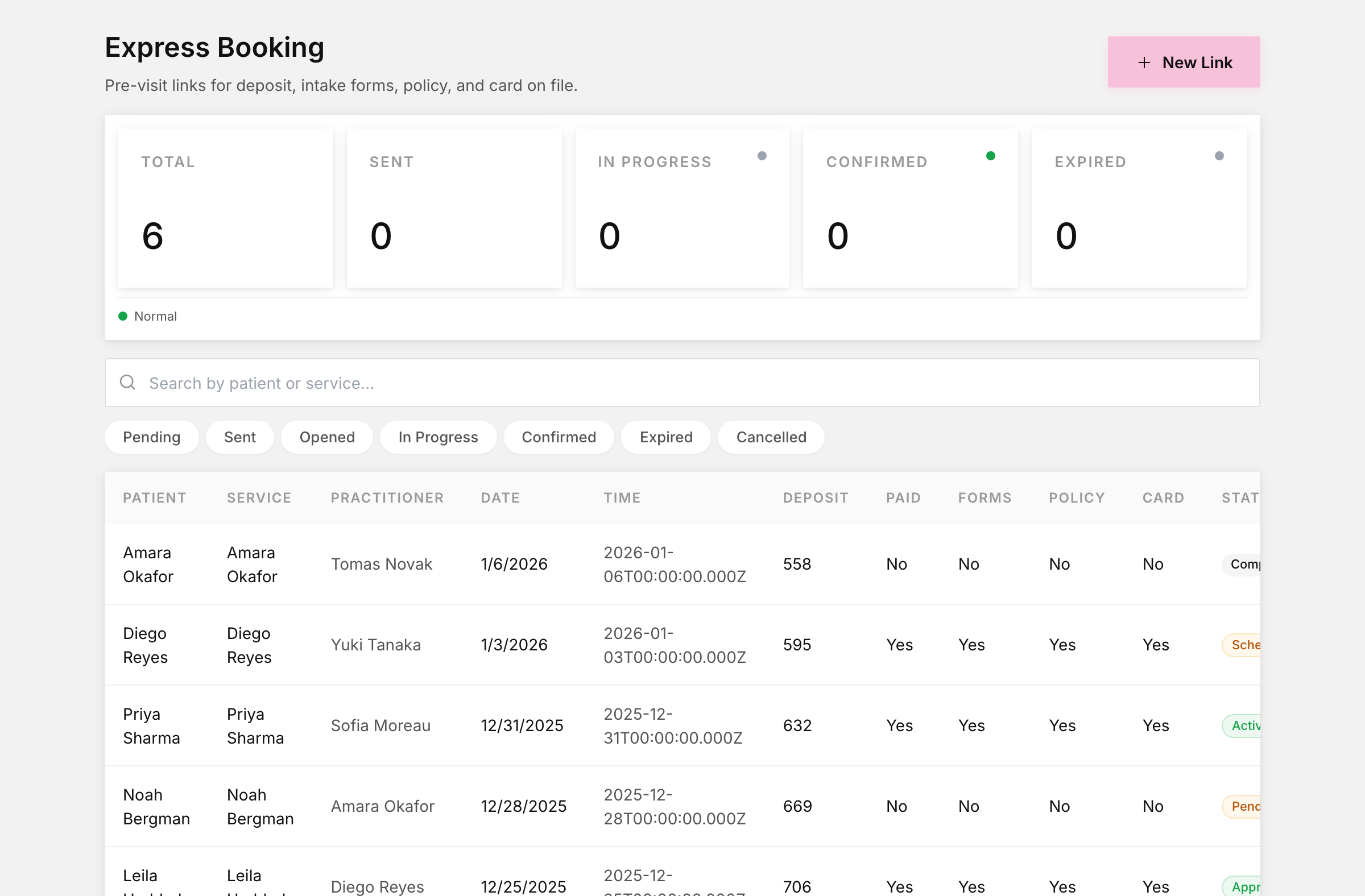Image resolution: width=1365 pixels, height=896 pixels.
Task: Click the gray dot on In Progress card
Action: [x=762, y=156]
